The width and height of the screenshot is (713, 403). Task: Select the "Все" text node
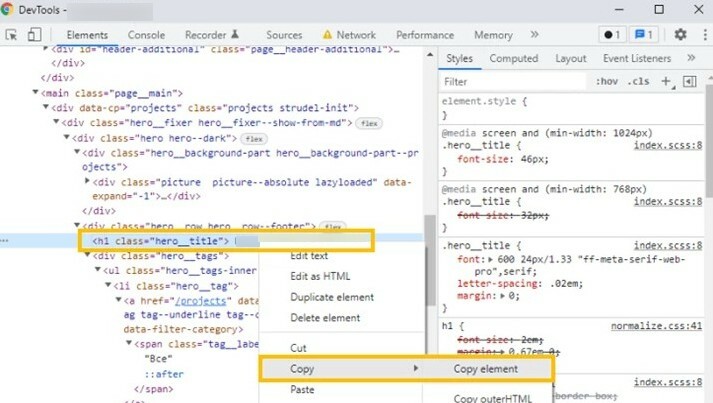pyautogui.click(x=158, y=358)
